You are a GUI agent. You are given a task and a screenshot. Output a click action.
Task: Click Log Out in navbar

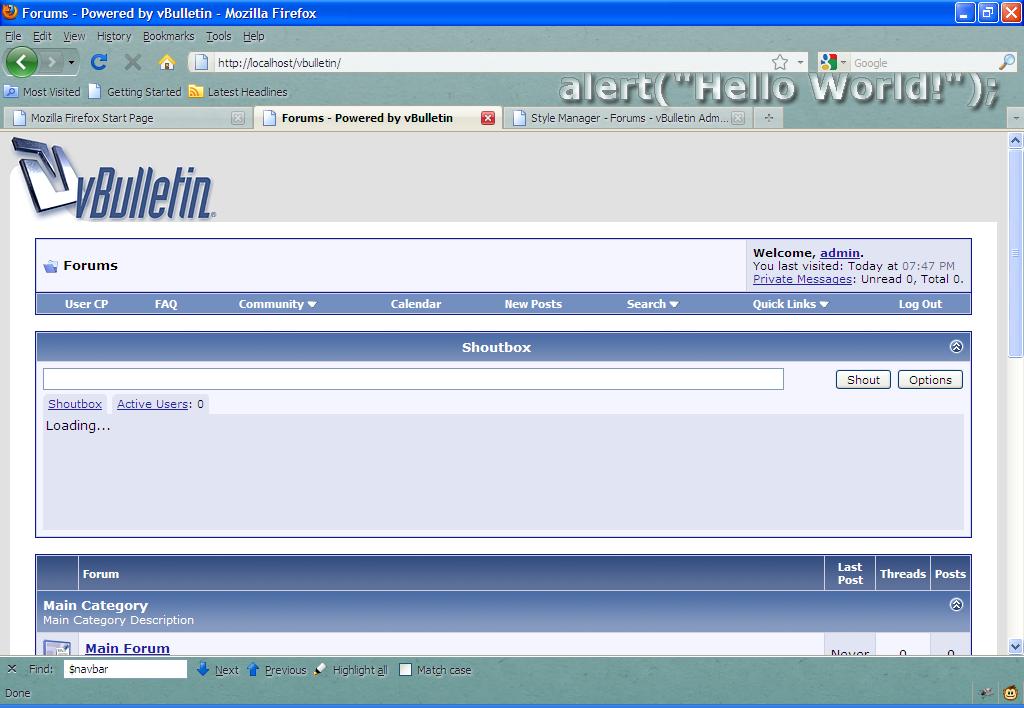[x=920, y=304]
